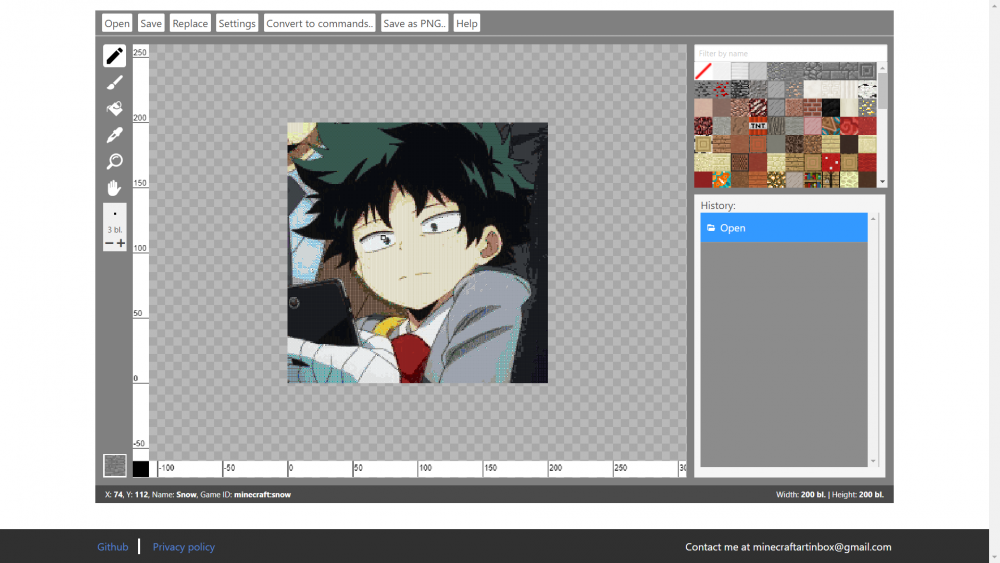Decrease brush size with minus button
Image resolution: width=1000 pixels, height=563 pixels.
click(x=108, y=243)
